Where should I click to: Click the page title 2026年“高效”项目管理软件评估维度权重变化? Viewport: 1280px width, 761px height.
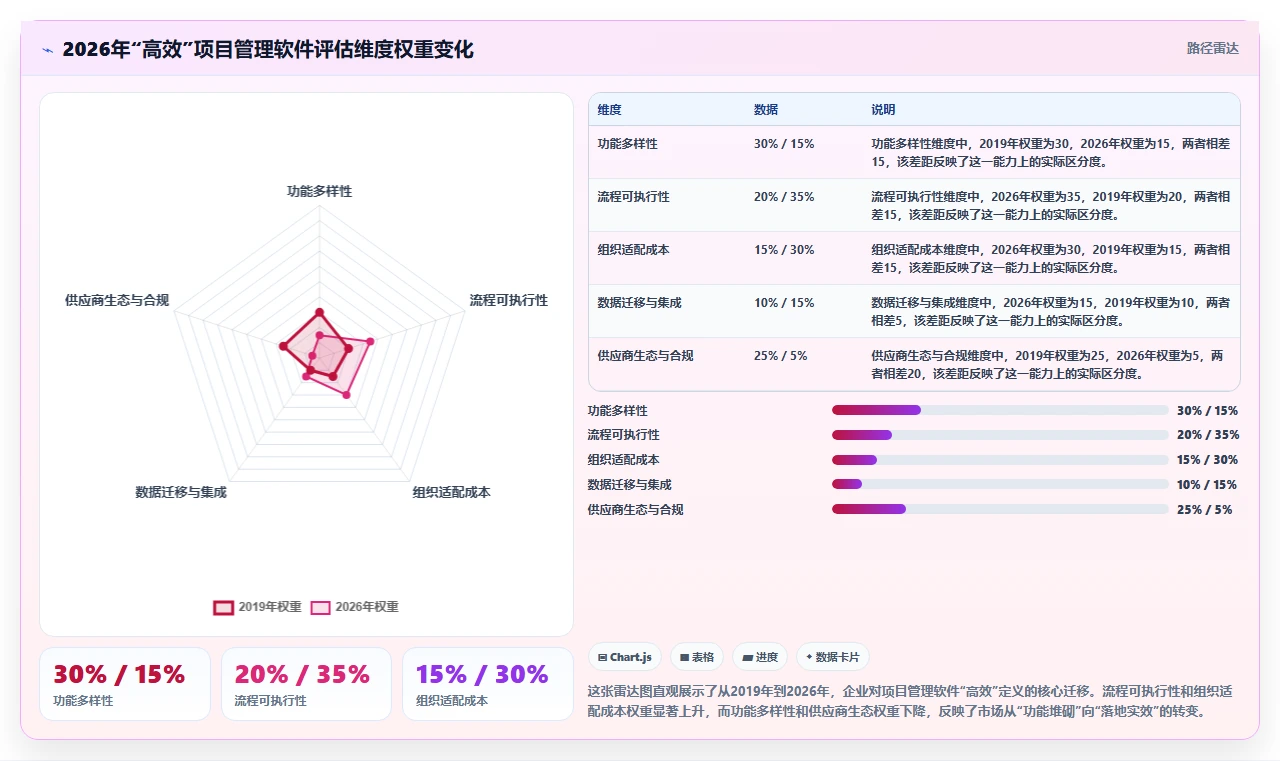pos(268,50)
